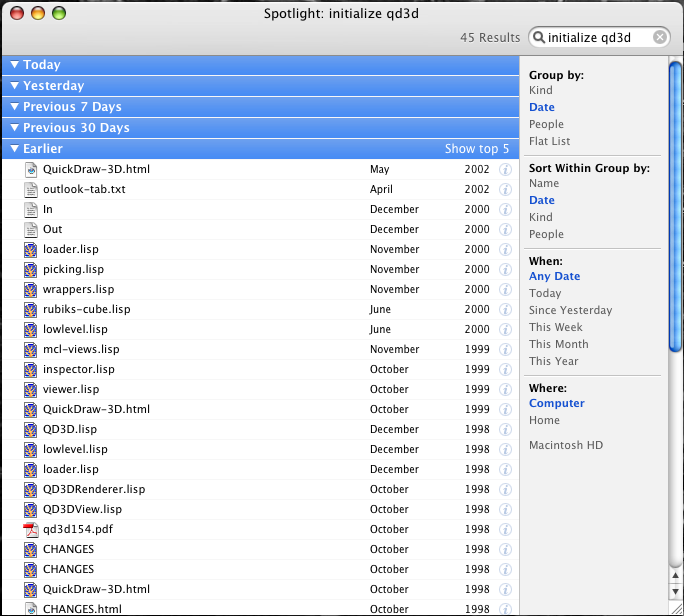
Task: Collapse the Today group
Action: (14, 65)
